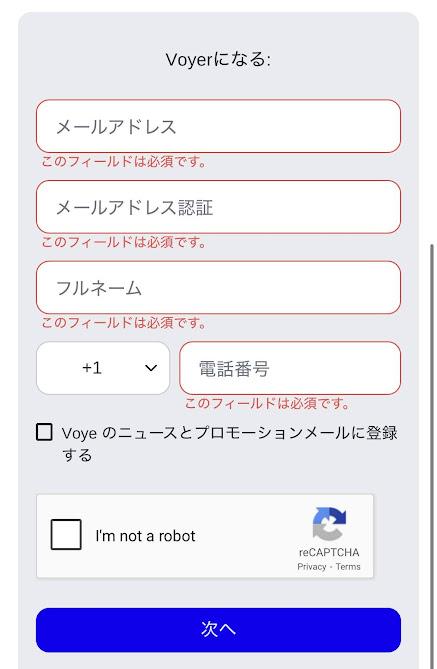Open the reCAPTCHA Privacy link
The image size is (437, 669).
pyautogui.click(x=312, y=567)
